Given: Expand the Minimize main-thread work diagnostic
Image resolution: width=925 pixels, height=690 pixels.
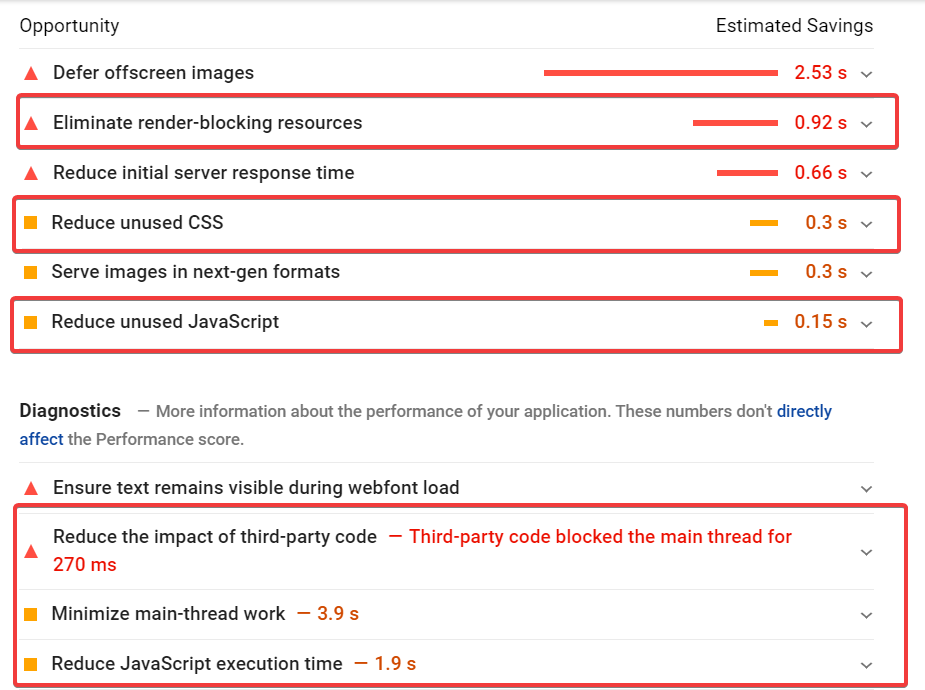Looking at the screenshot, I should pos(866,614).
